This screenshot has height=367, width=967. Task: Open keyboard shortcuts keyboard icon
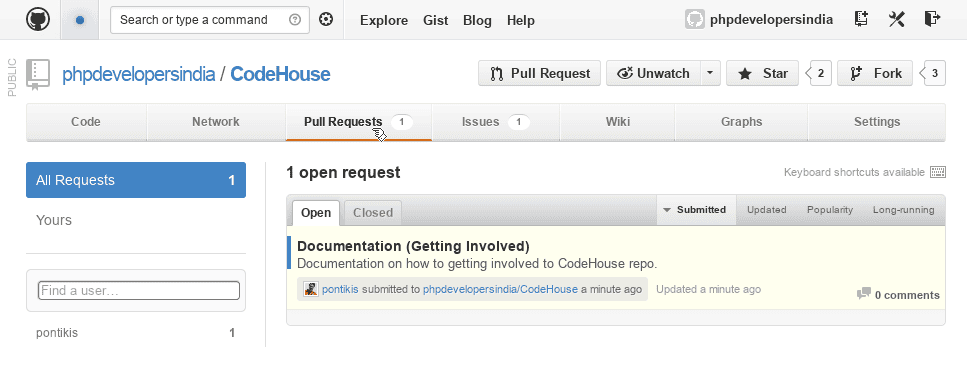[x=938, y=172]
